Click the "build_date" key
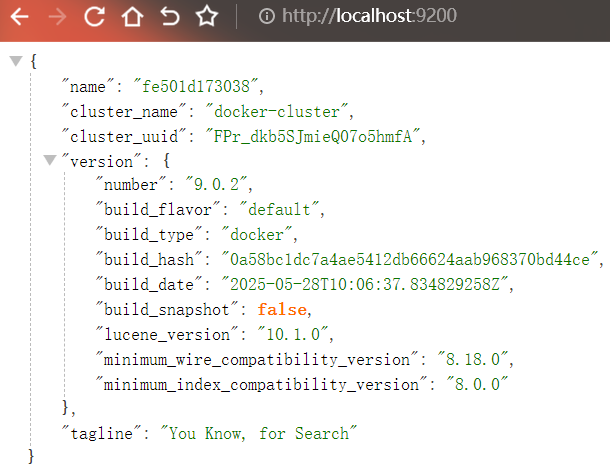Screen dimensions: 610x467 (149, 284)
